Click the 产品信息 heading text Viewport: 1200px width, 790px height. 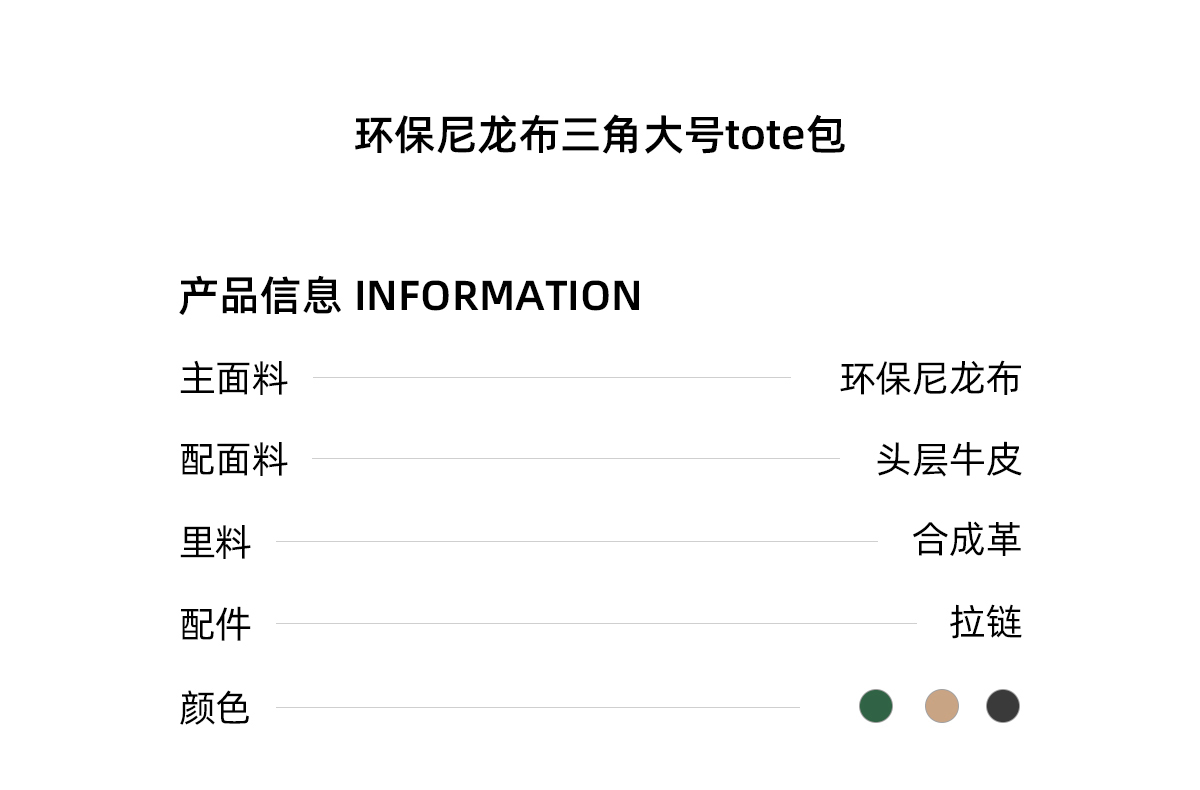261,296
